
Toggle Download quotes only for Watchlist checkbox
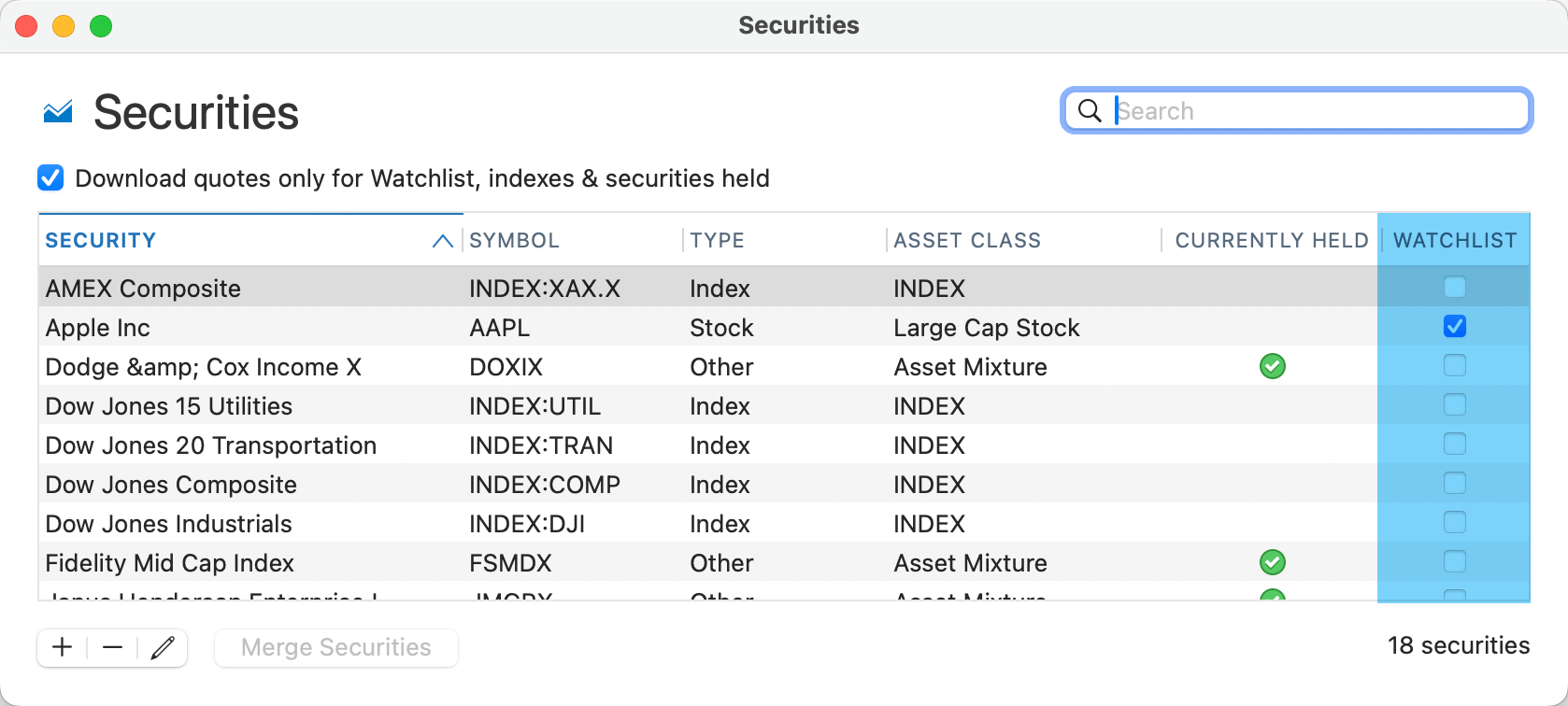[50, 178]
